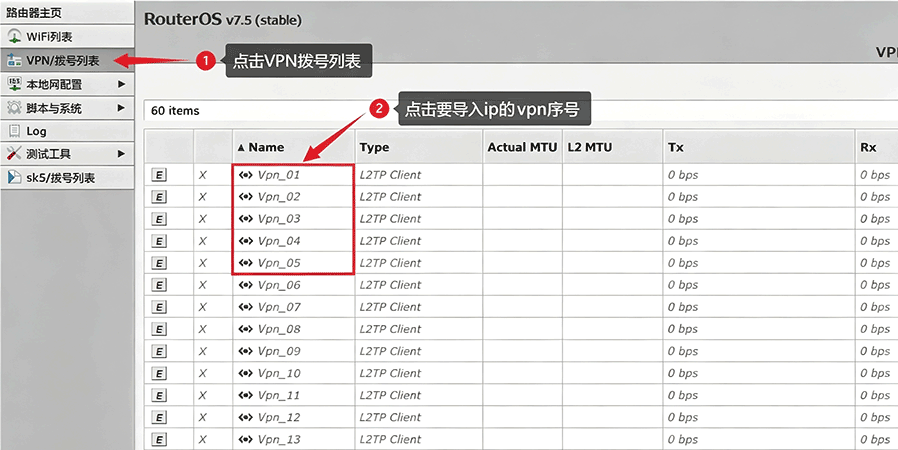
Task: Click the interface icon beside Vpn_03
Action: pyautogui.click(x=246, y=219)
